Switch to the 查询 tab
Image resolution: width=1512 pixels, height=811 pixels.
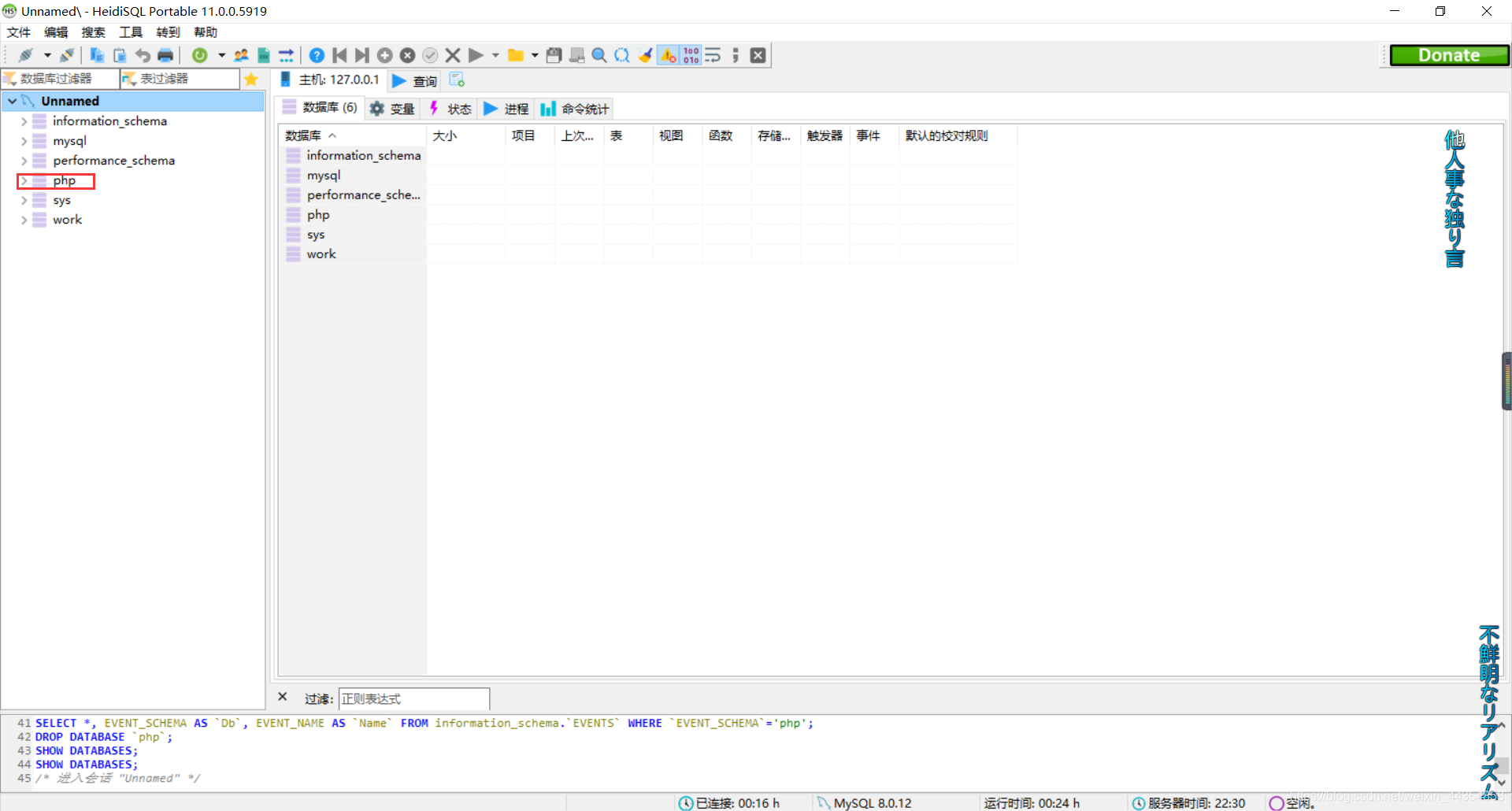(414, 81)
